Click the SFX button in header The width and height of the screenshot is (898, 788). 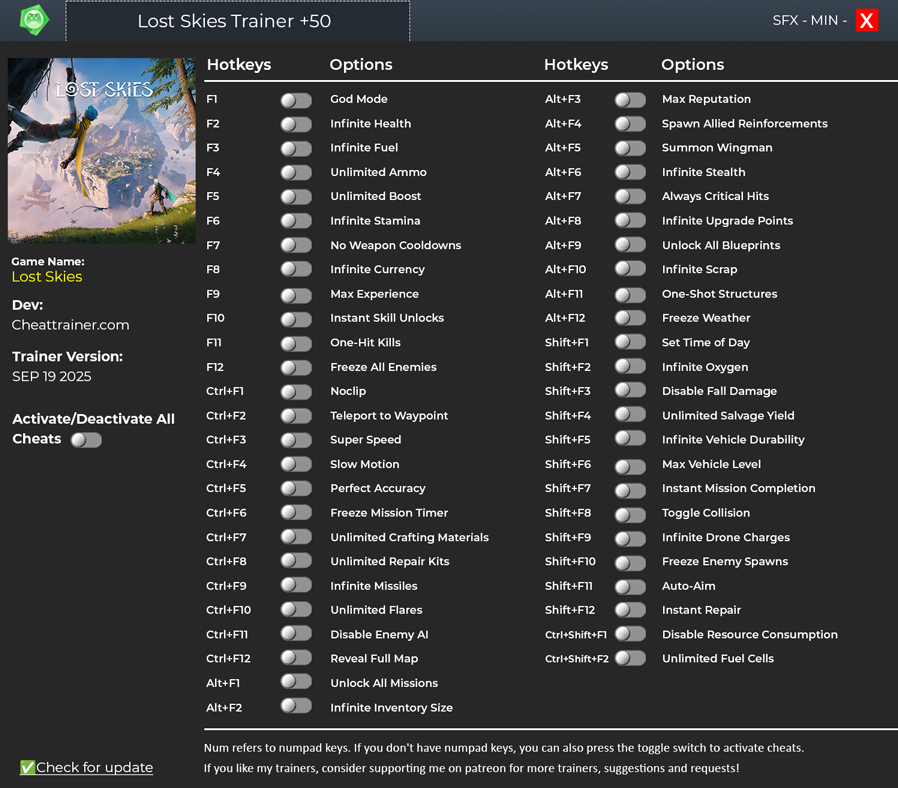786,20
